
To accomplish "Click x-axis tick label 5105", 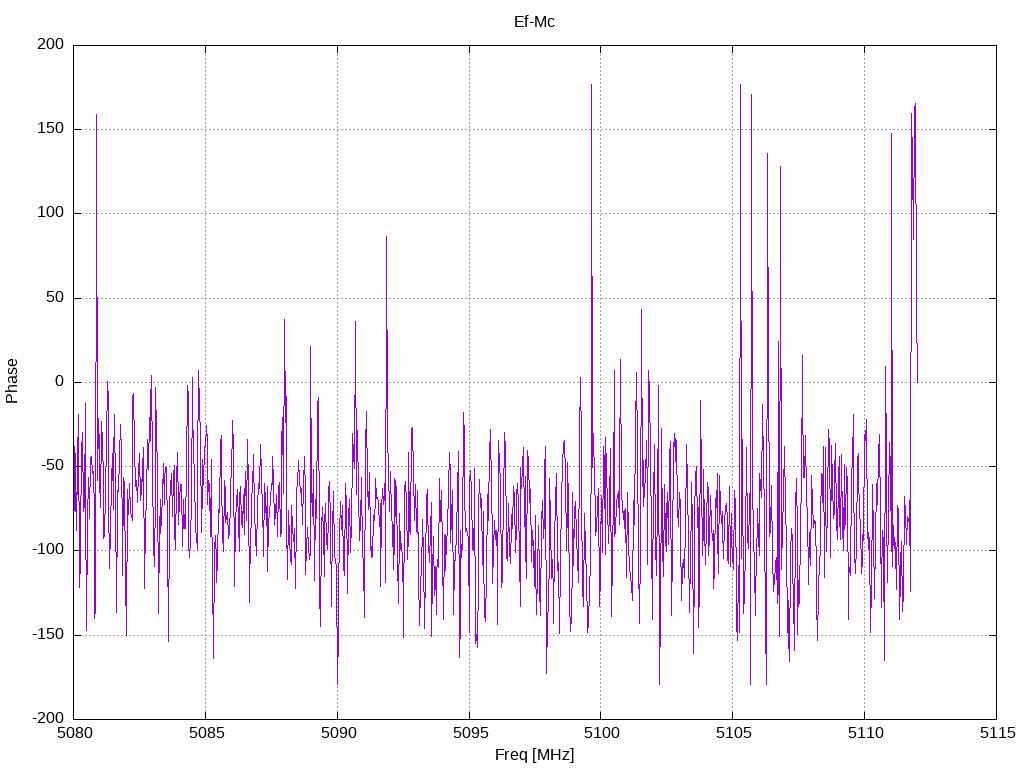I will (x=733, y=733).
